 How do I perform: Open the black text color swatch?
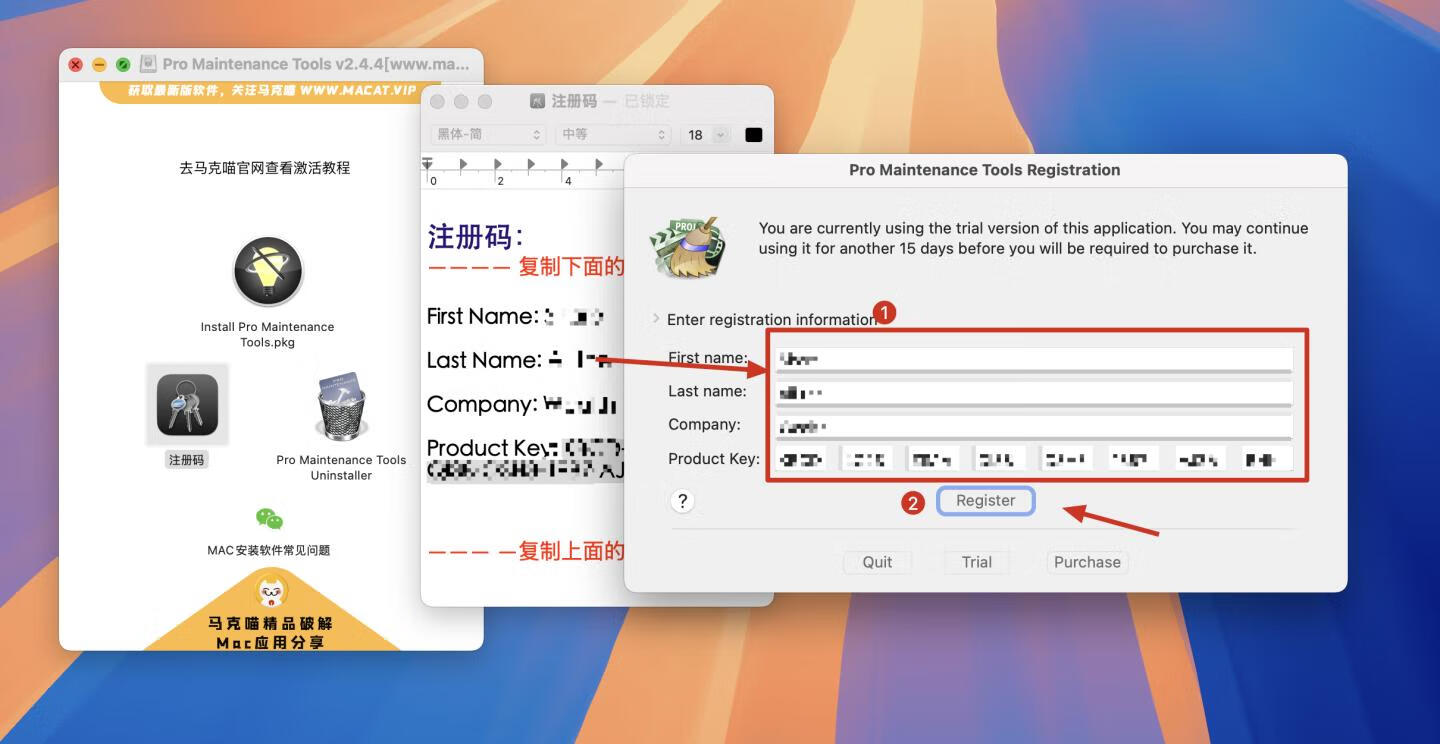pos(754,134)
